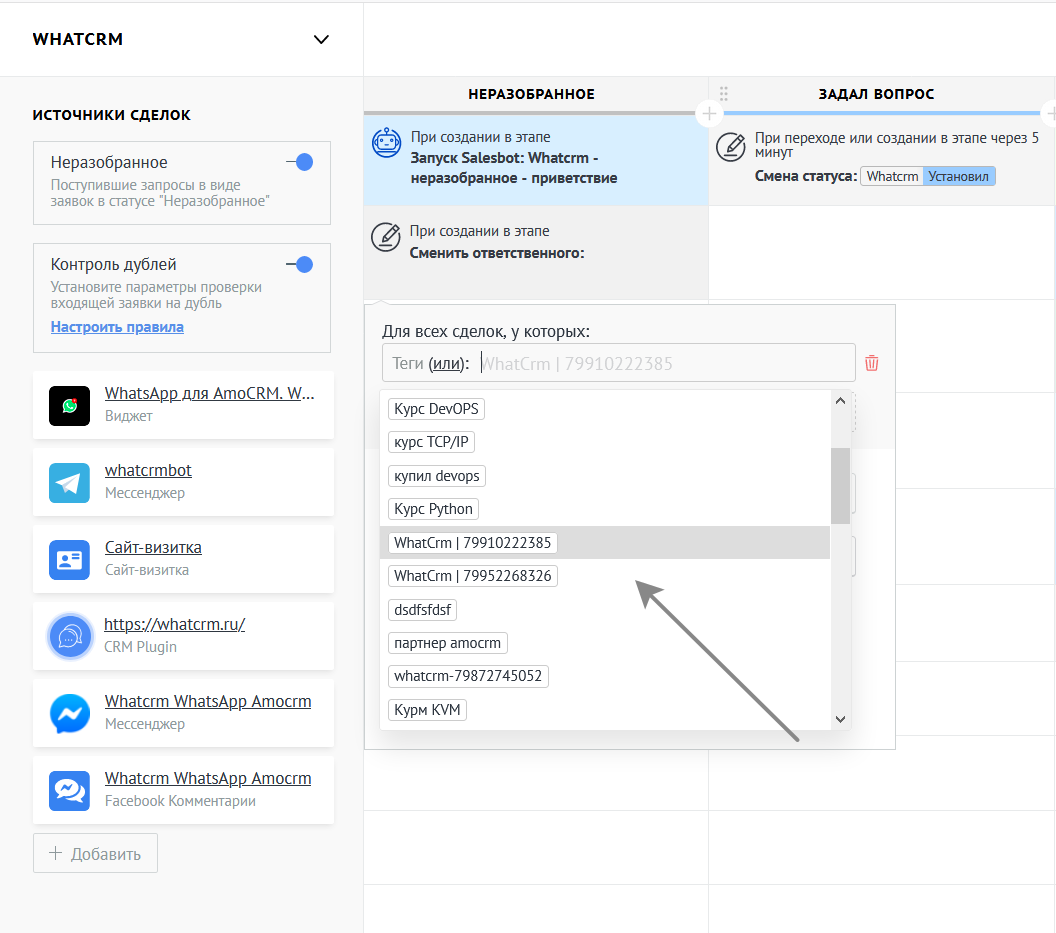Select the НЕРАЗОБРАННОЕ stage header
This screenshot has height=933, width=1056.
click(x=531, y=94)
